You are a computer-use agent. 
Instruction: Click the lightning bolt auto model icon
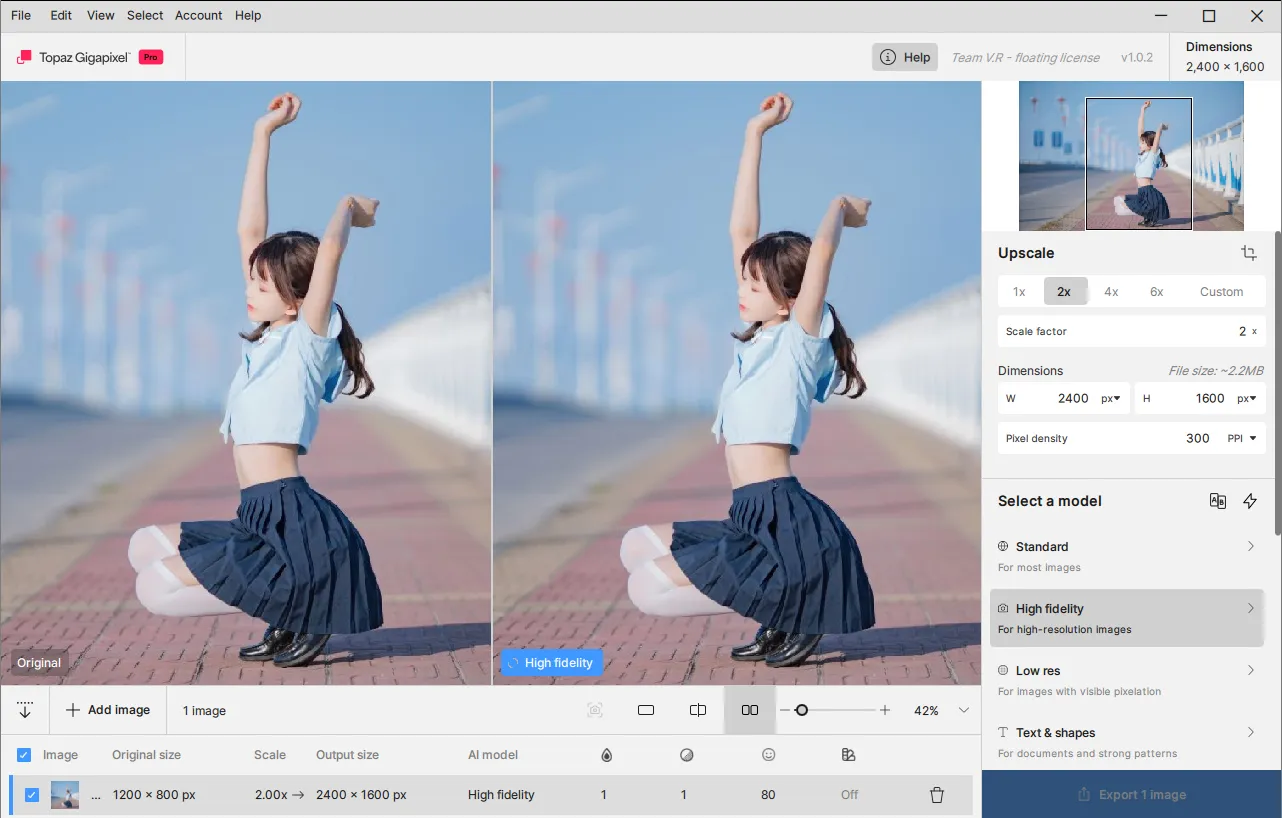[1250, 501]
